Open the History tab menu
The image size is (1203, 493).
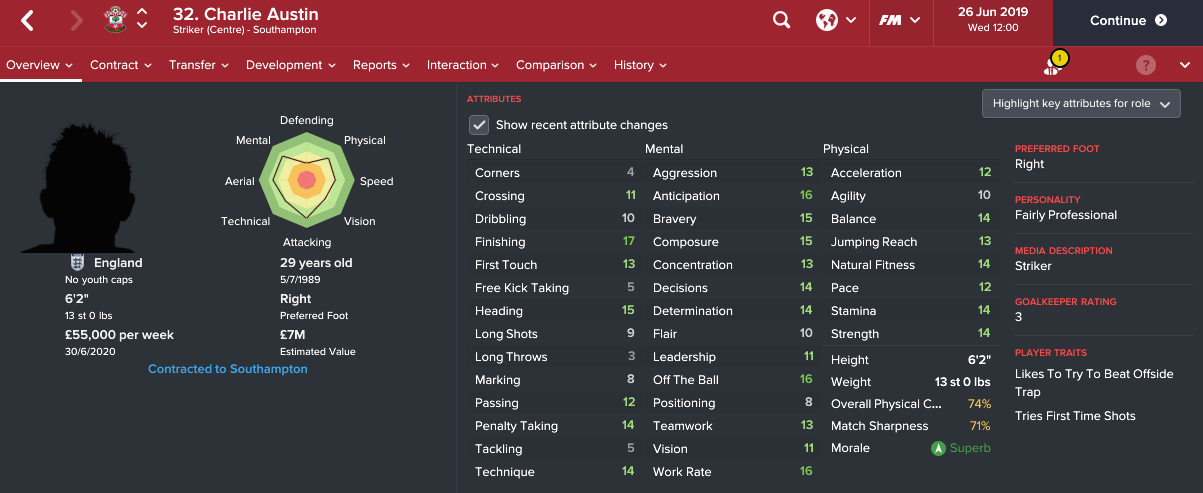point(640,65)
